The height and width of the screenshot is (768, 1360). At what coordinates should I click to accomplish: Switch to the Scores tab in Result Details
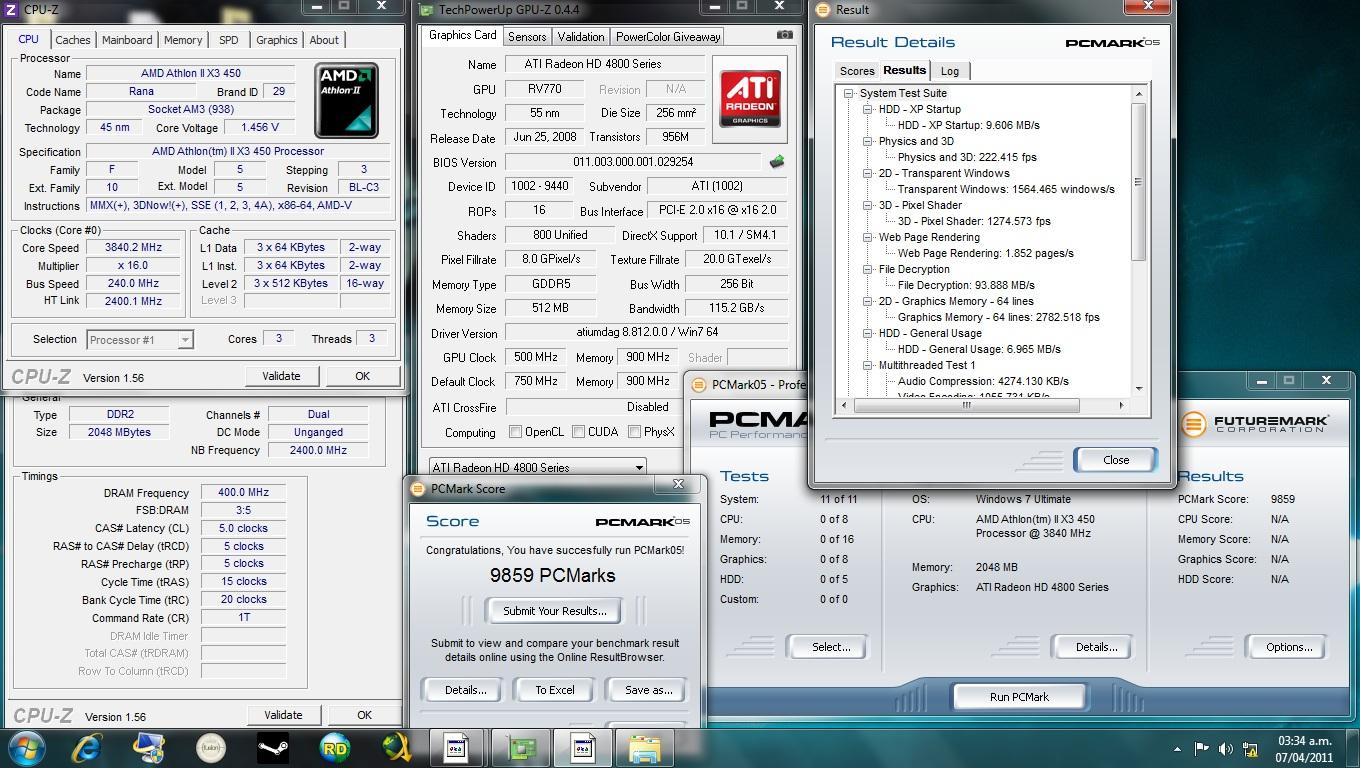click(x=856, y=71)
